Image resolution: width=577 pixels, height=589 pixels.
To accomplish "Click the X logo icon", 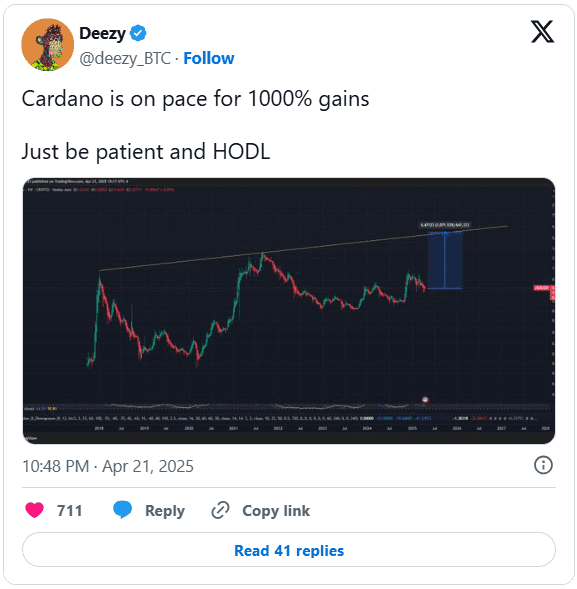I will click(x=542, y=32).
